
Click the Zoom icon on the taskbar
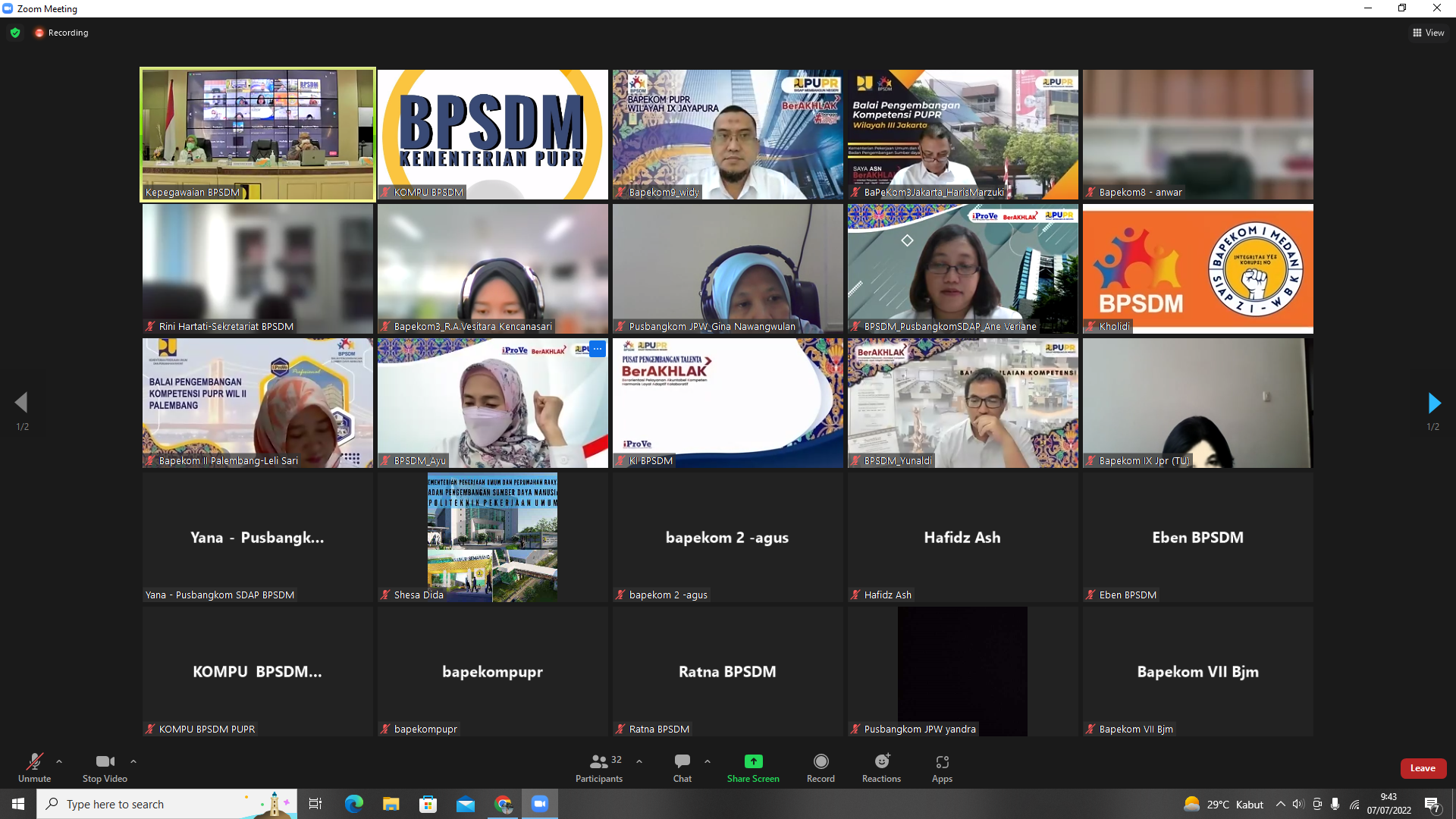[540, 804]
